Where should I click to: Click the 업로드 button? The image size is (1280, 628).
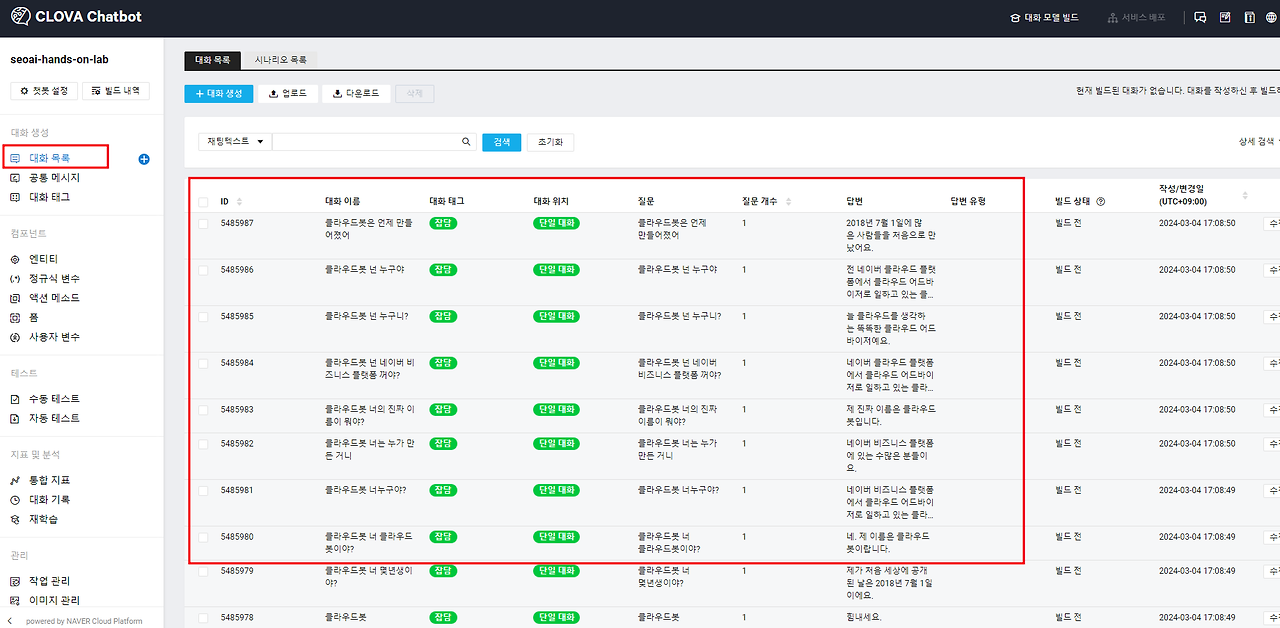[x=288, y=93]
